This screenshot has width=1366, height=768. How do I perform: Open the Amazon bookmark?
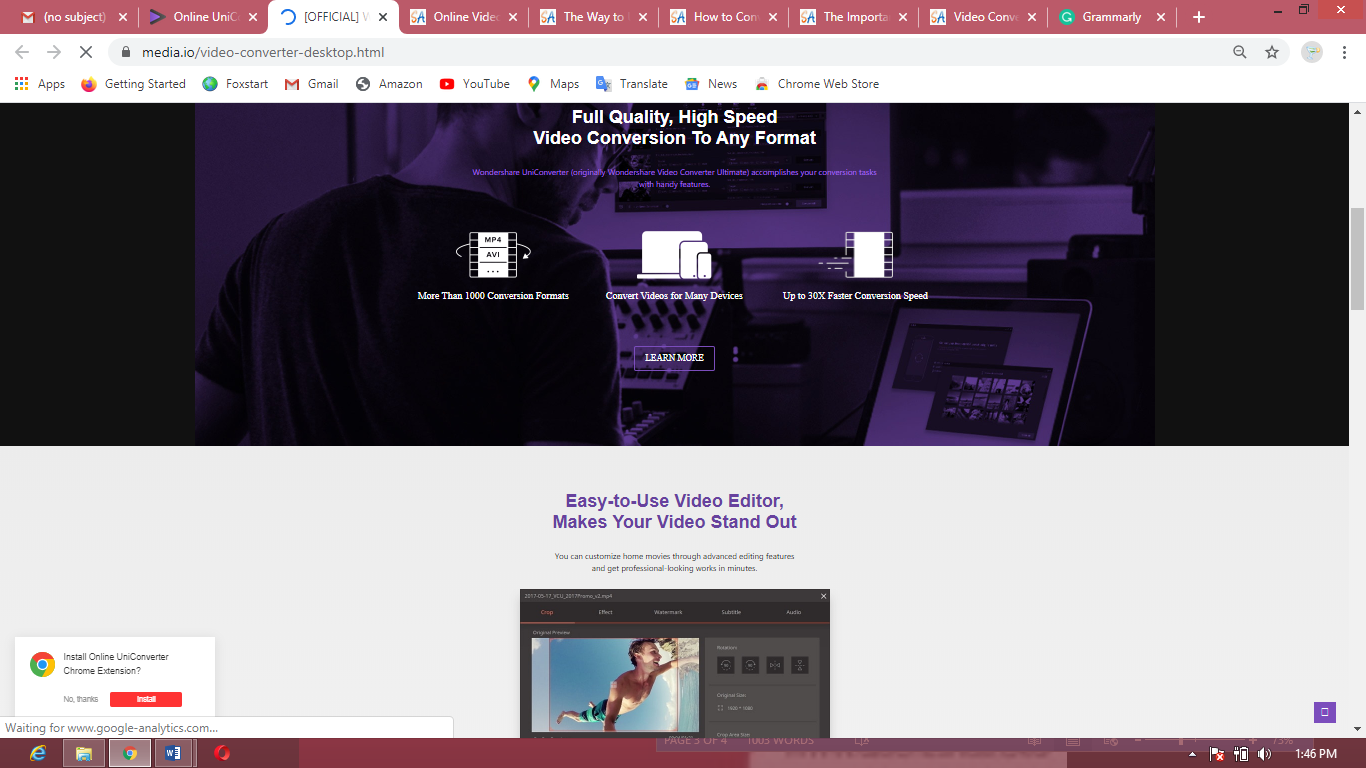[389, 84]
